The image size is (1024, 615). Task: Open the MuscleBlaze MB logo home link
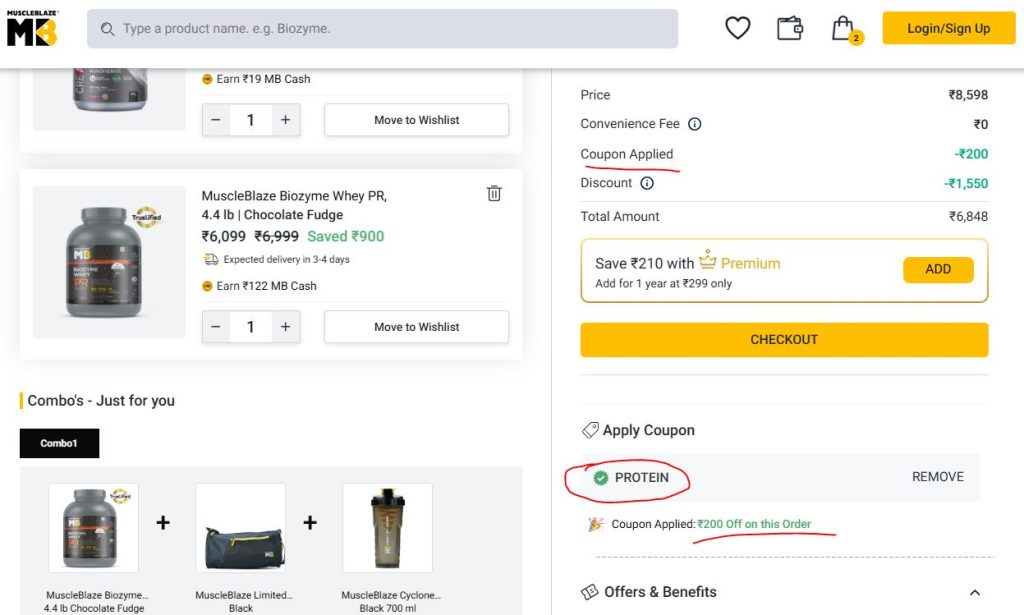[32, 29]
